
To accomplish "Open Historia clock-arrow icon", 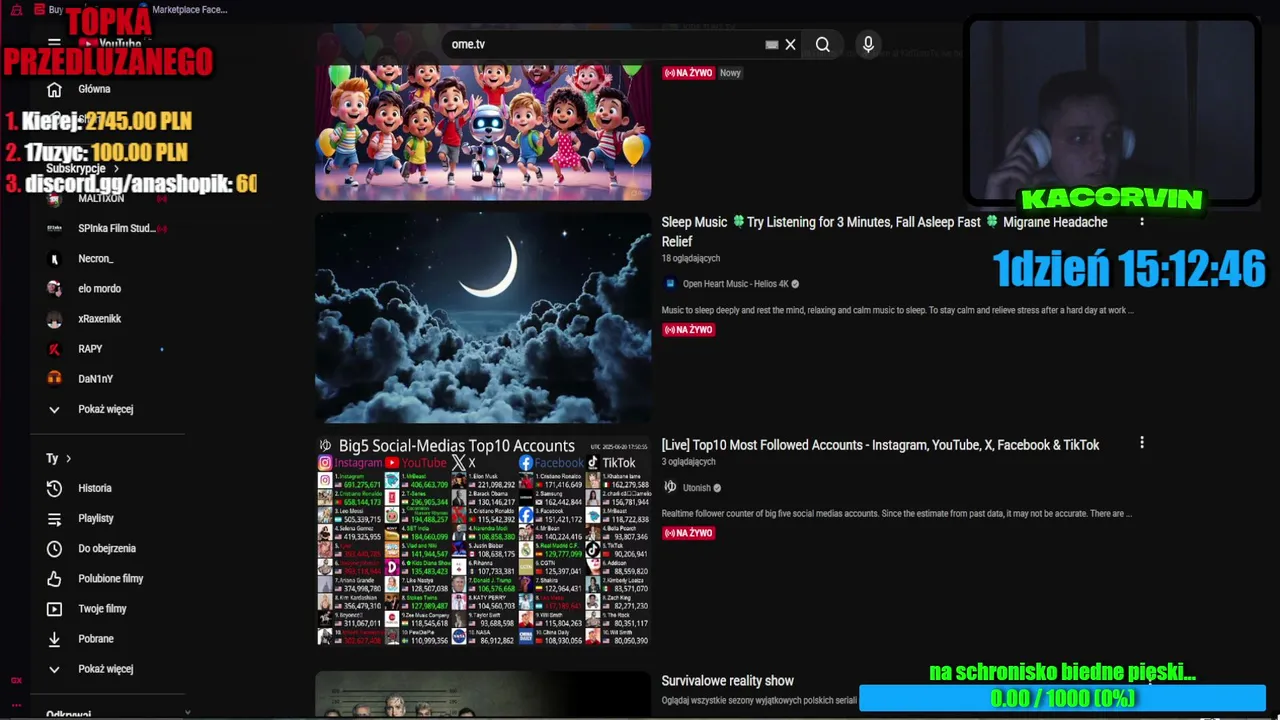I will 54,488.
